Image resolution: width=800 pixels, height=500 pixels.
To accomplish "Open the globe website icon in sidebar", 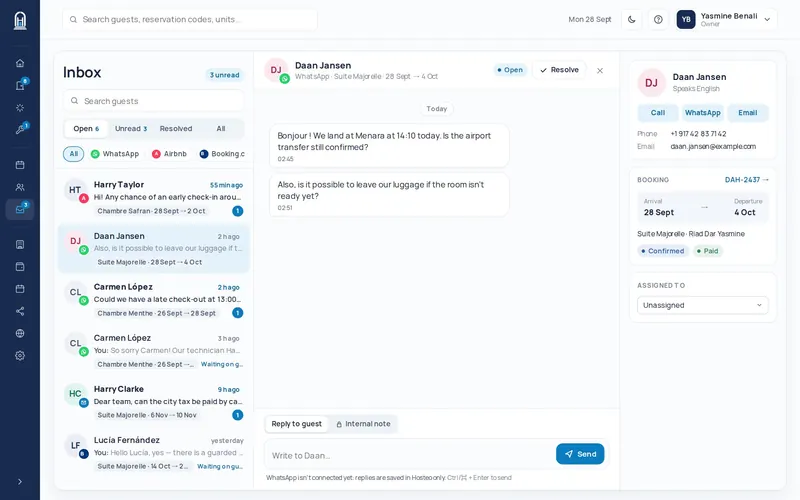I will (x=20, y=333).
